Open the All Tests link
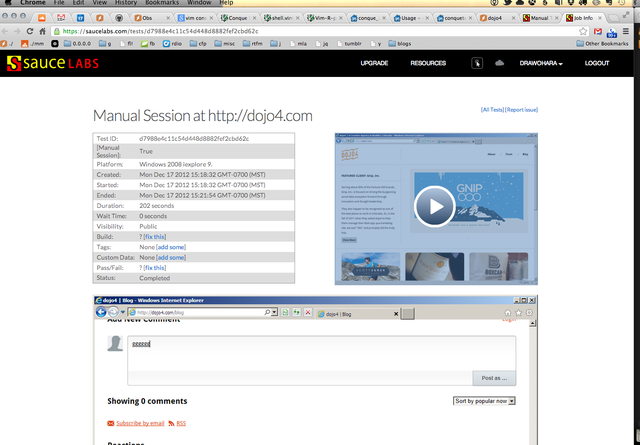Viewport: 640px width, 445px height. 492,109
